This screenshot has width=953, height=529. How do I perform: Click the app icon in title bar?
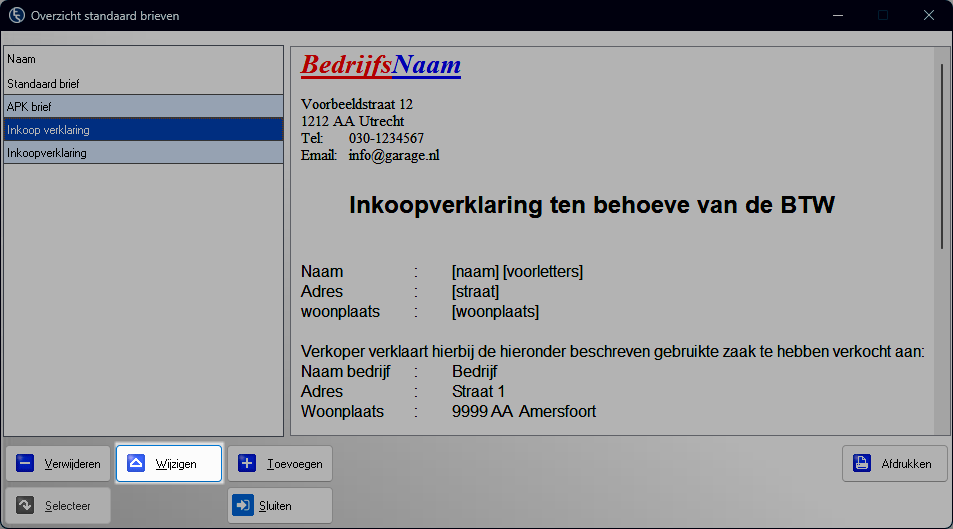16,16
